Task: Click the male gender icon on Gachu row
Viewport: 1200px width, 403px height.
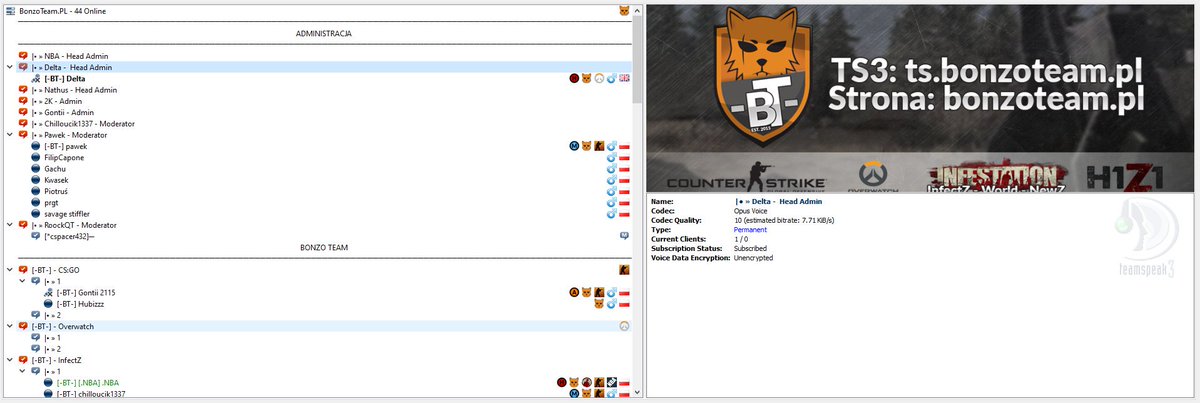Action: point(611,168)
